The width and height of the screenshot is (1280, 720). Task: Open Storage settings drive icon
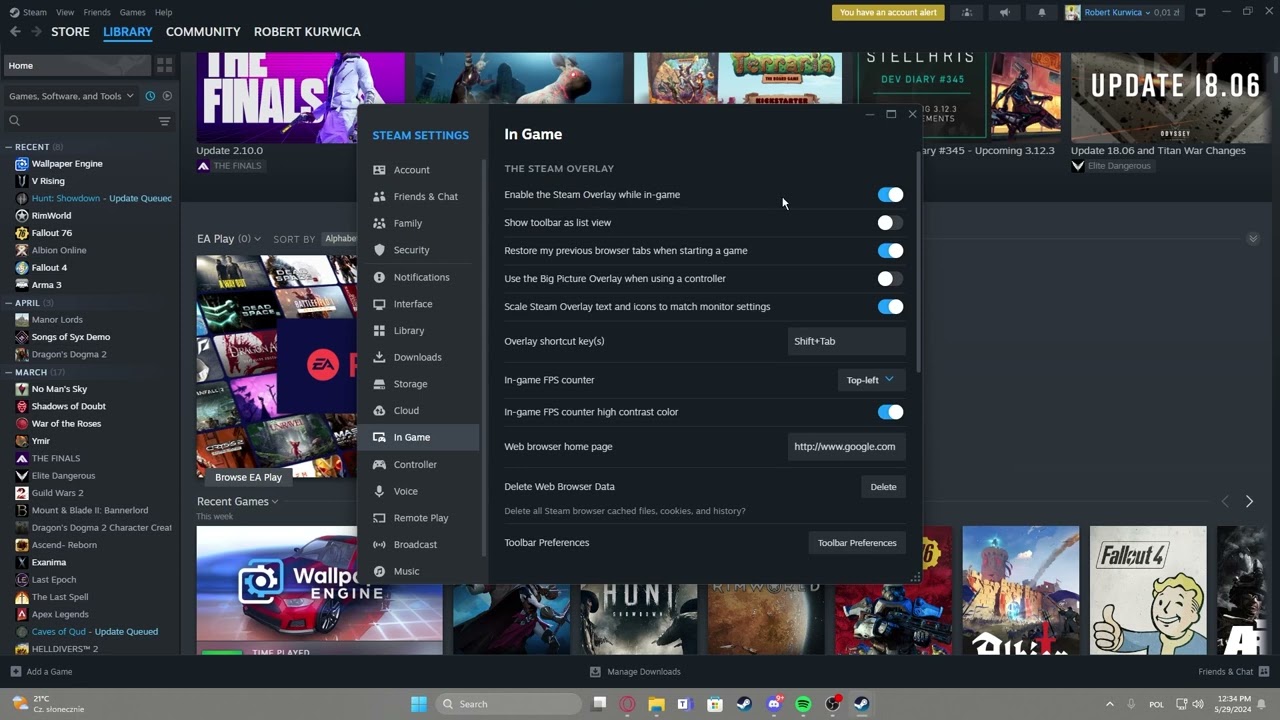click(x=379, y=384)
